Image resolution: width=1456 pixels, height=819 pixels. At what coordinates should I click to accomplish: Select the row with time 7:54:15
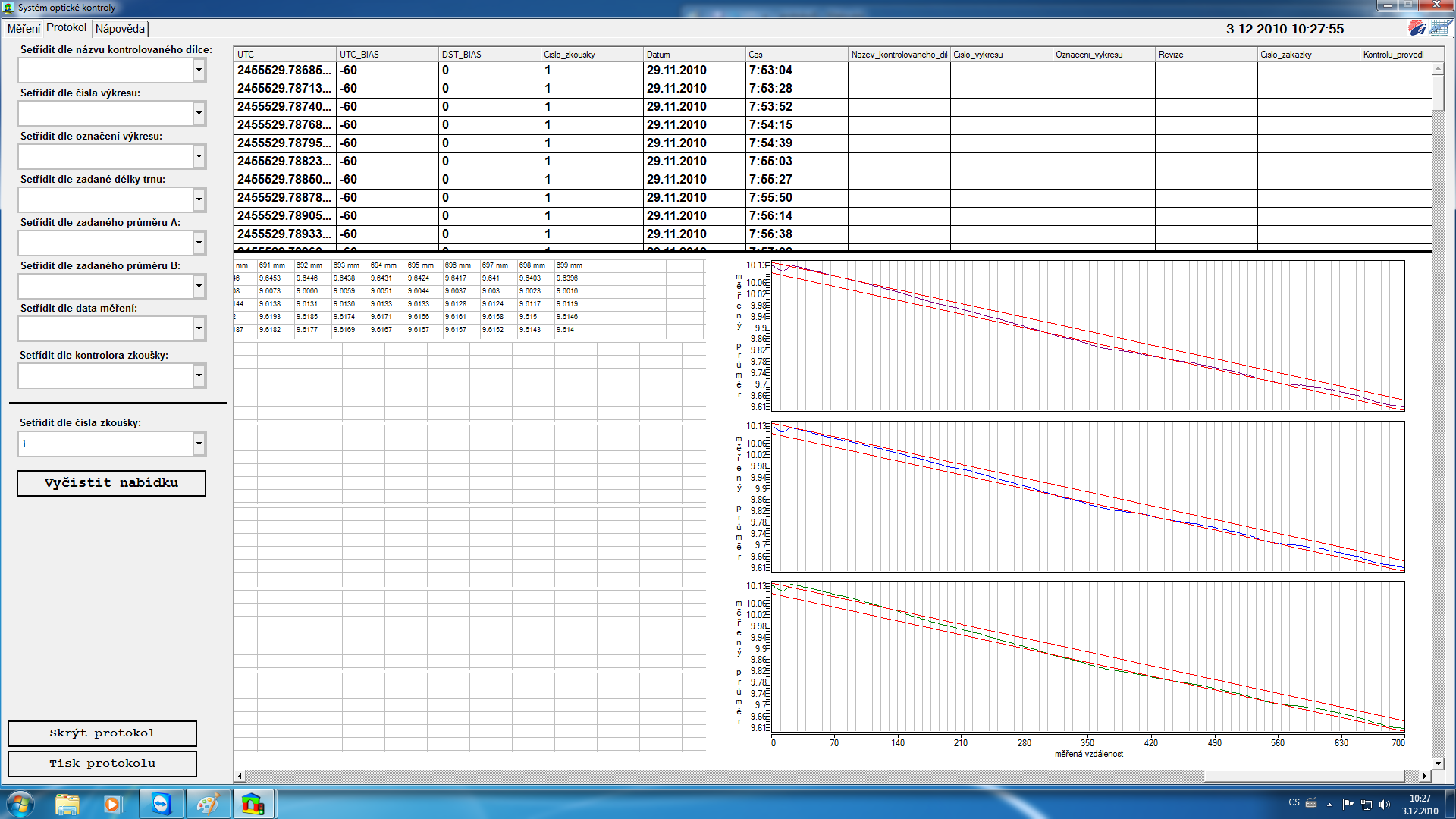pyautogui.click(x=770, y=125)
